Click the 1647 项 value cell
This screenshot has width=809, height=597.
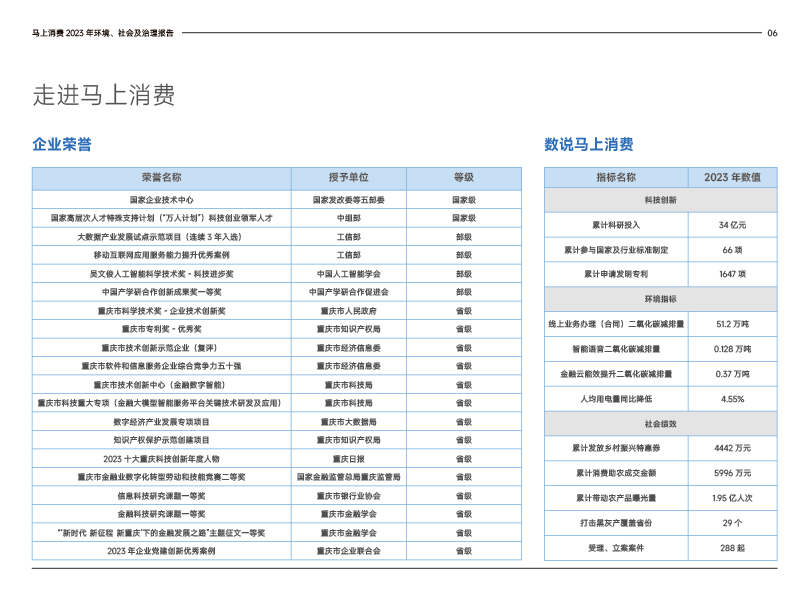pyautogui.click(x=732, y=274)
